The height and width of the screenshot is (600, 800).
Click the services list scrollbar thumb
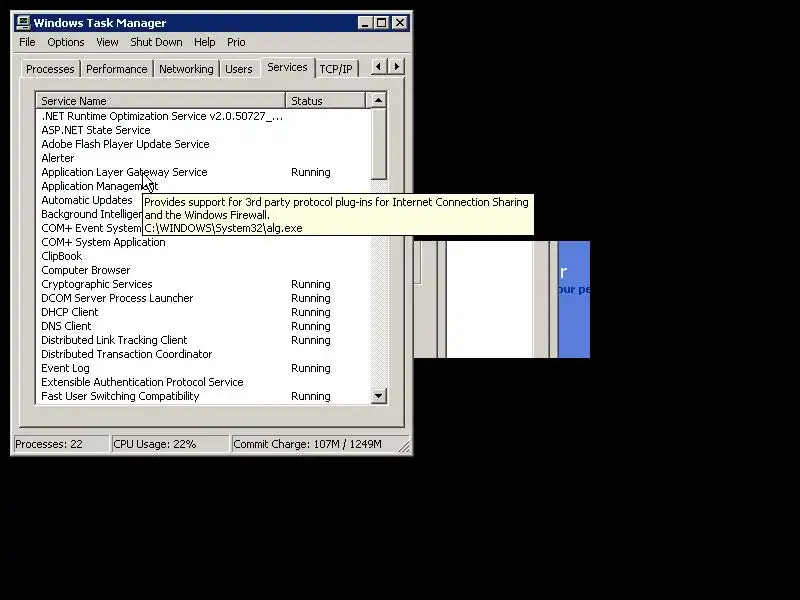click(378, 144)
